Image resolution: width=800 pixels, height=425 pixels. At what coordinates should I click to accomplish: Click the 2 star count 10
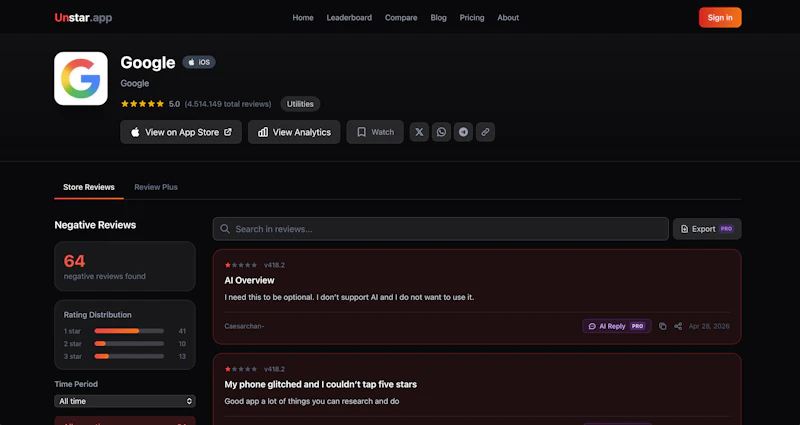[182, 344]
